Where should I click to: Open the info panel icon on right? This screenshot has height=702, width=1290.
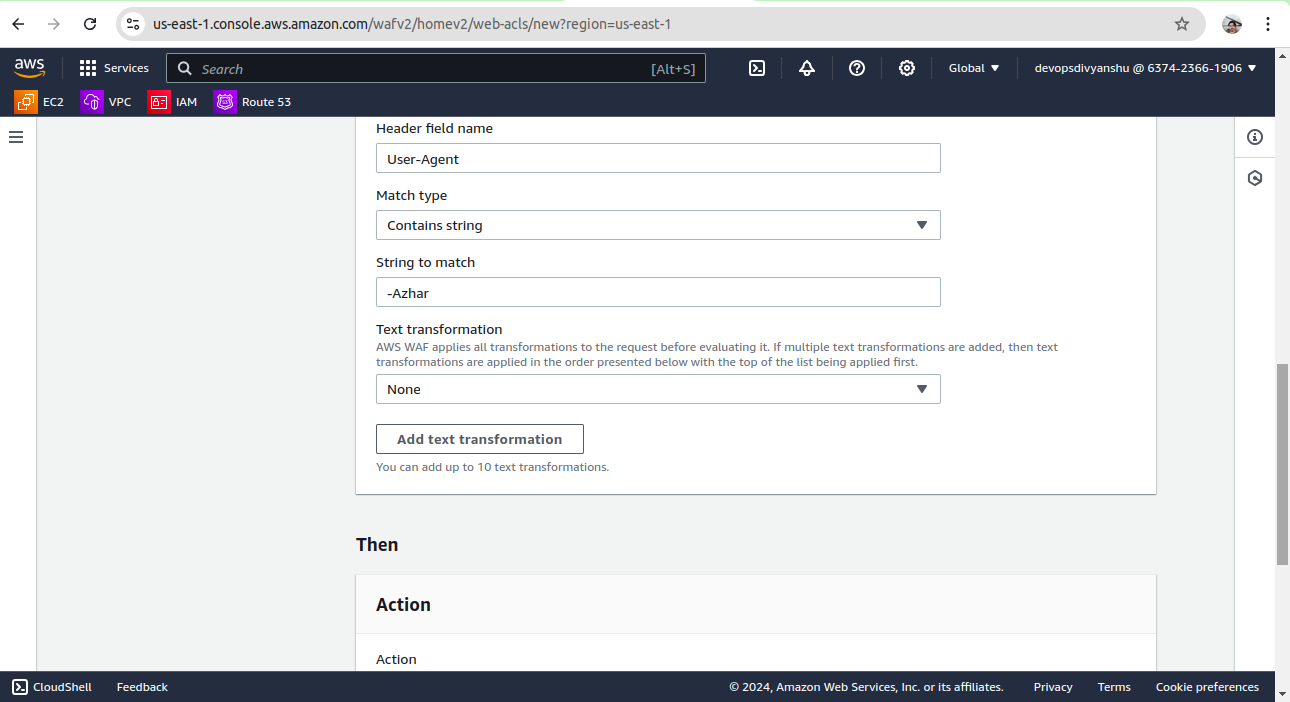pos(1255,137)
